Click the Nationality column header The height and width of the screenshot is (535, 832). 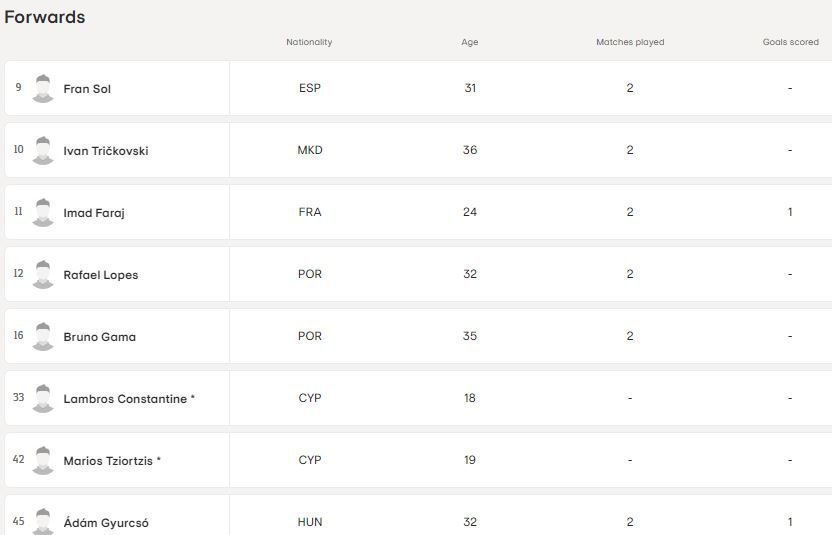click(x=309, y=42)
